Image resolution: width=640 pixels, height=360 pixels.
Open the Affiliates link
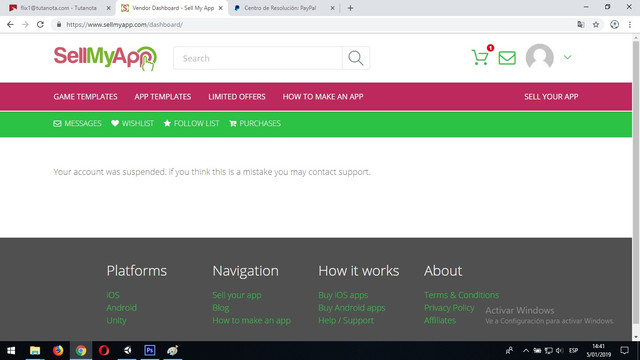coord(440,320)
